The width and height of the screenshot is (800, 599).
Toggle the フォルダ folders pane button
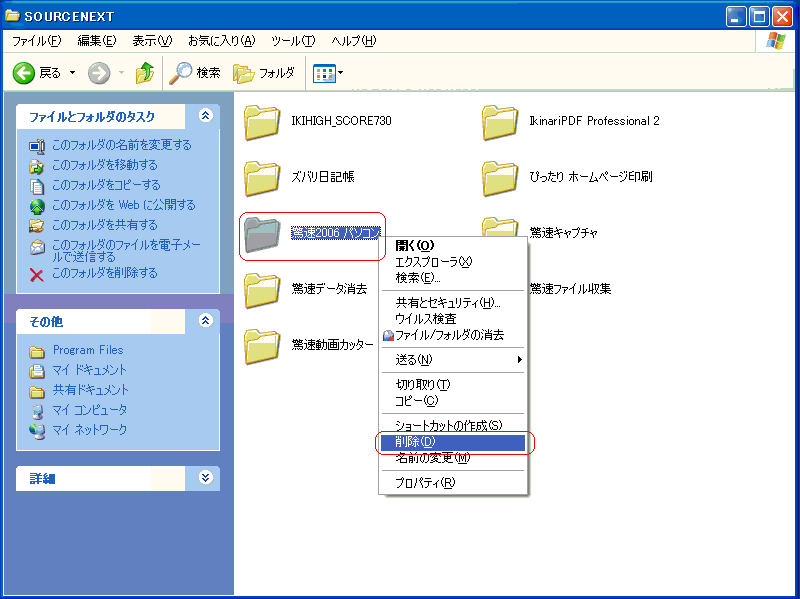pyautogui.click(x=264, y=73)
